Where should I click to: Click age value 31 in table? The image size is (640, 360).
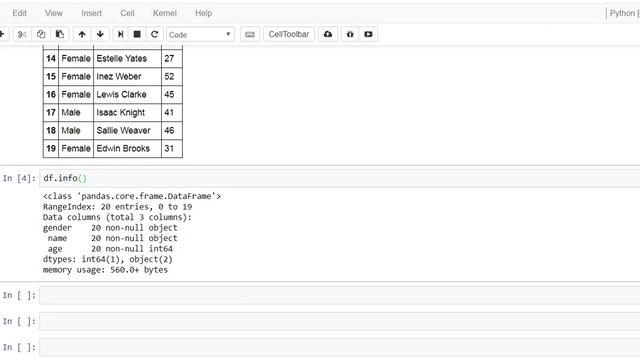tap(172, 148)
